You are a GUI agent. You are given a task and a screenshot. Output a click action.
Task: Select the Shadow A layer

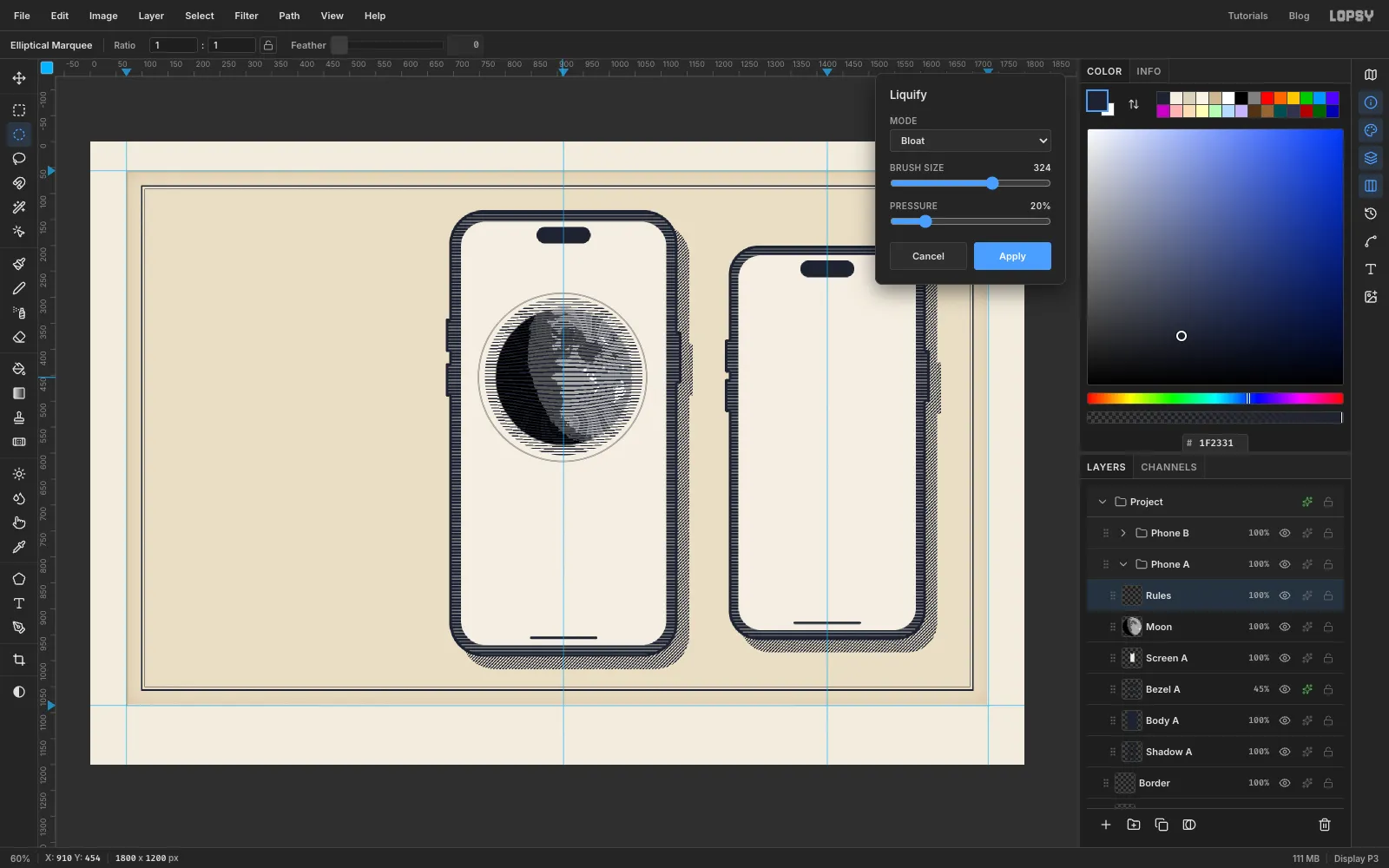(1215, 752)
